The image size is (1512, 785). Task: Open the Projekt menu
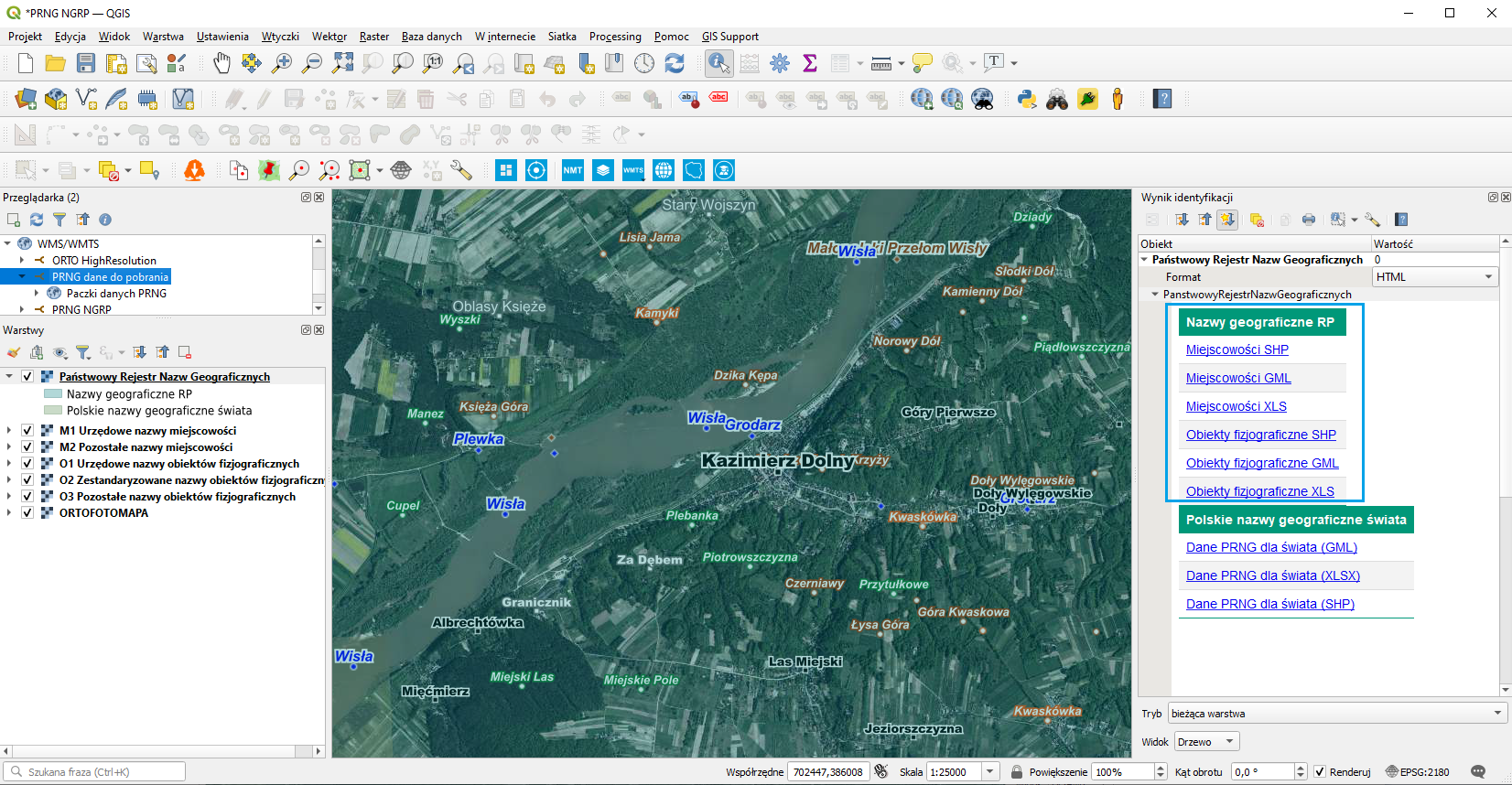pyautogui.click(x=25, y=37)
